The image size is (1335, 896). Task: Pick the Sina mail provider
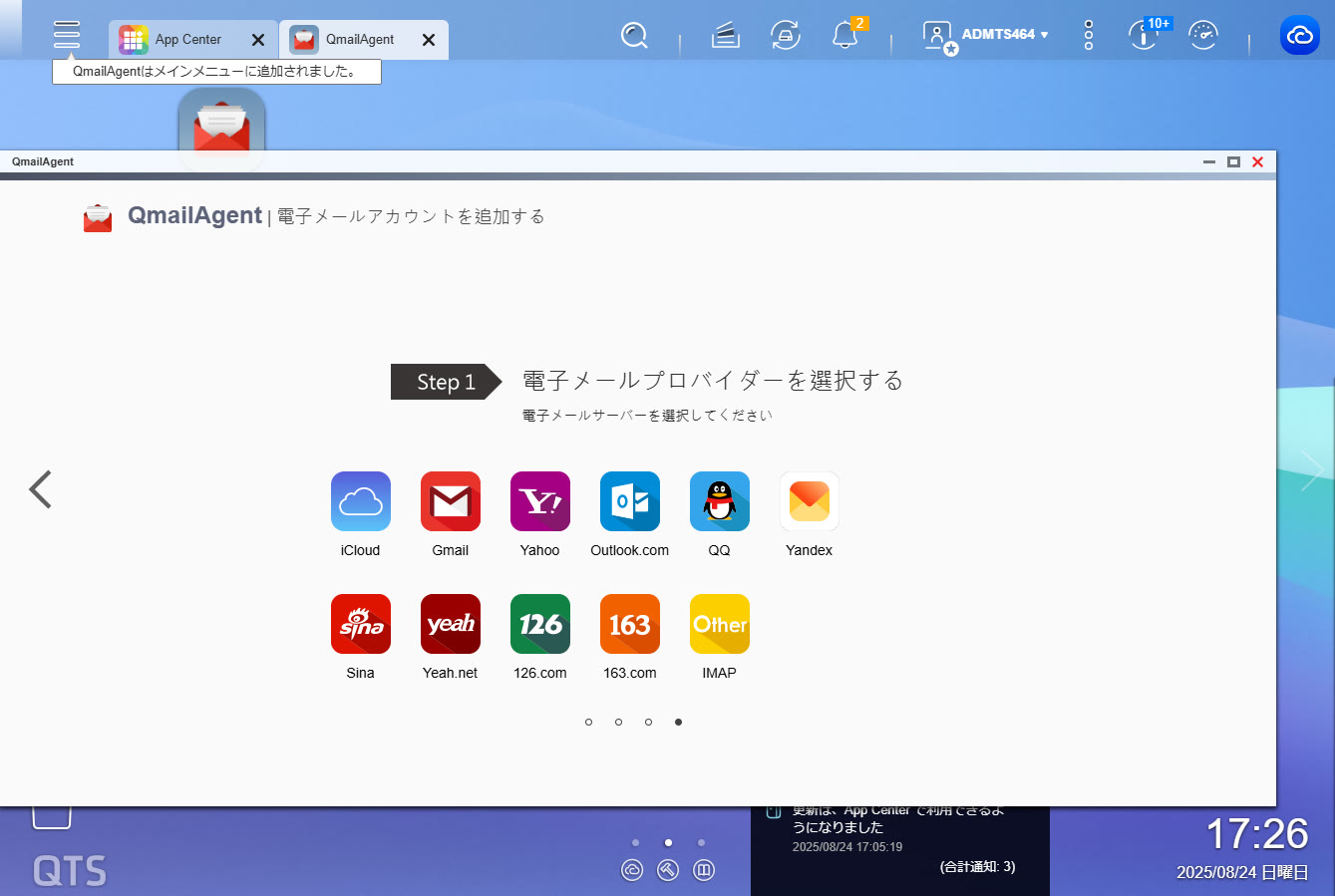(x=360, y=624)
